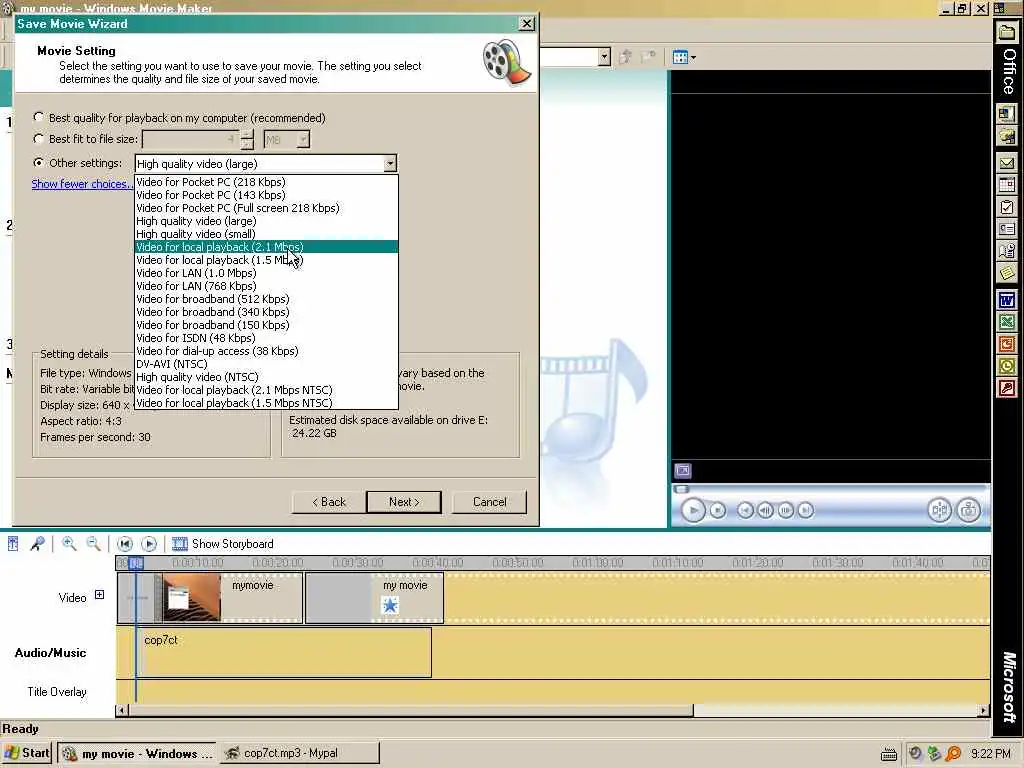Open the collections view dropdown in toolbar
The width and height of the screenshot is (1024, 768).
click(x=684, y=57)
